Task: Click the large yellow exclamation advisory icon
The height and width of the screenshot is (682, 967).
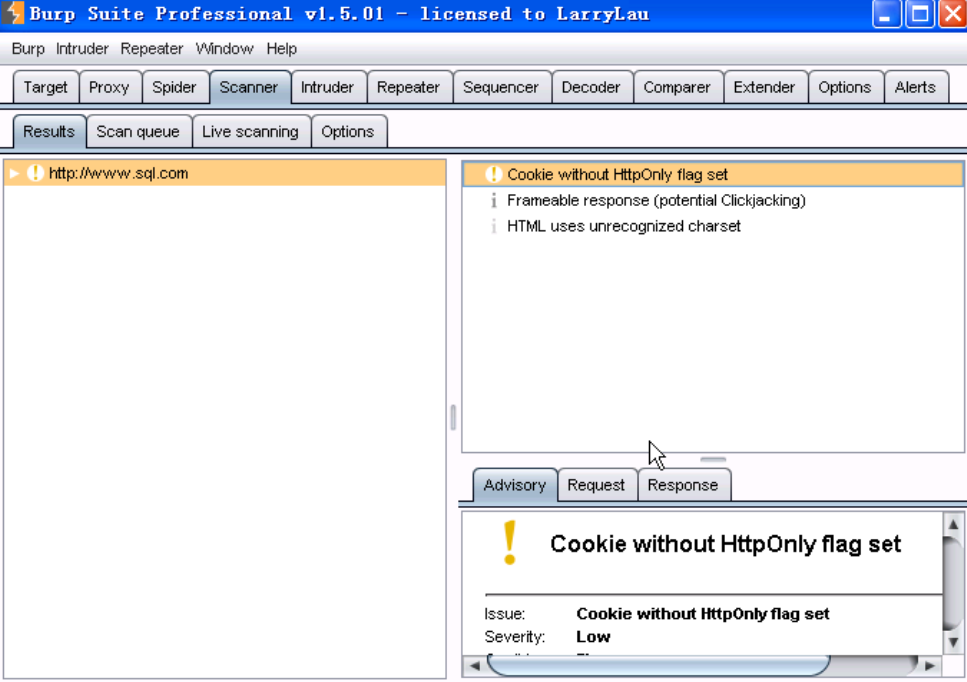Action: (x=509, y=543)
